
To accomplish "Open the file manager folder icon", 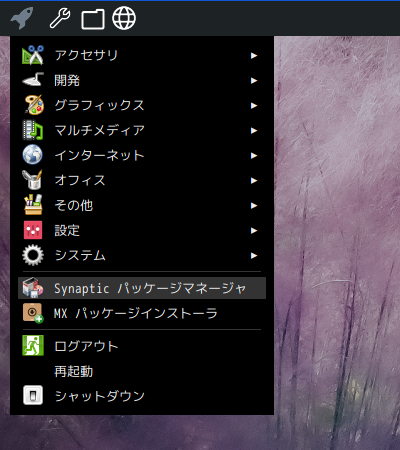I will coord(93,19).
